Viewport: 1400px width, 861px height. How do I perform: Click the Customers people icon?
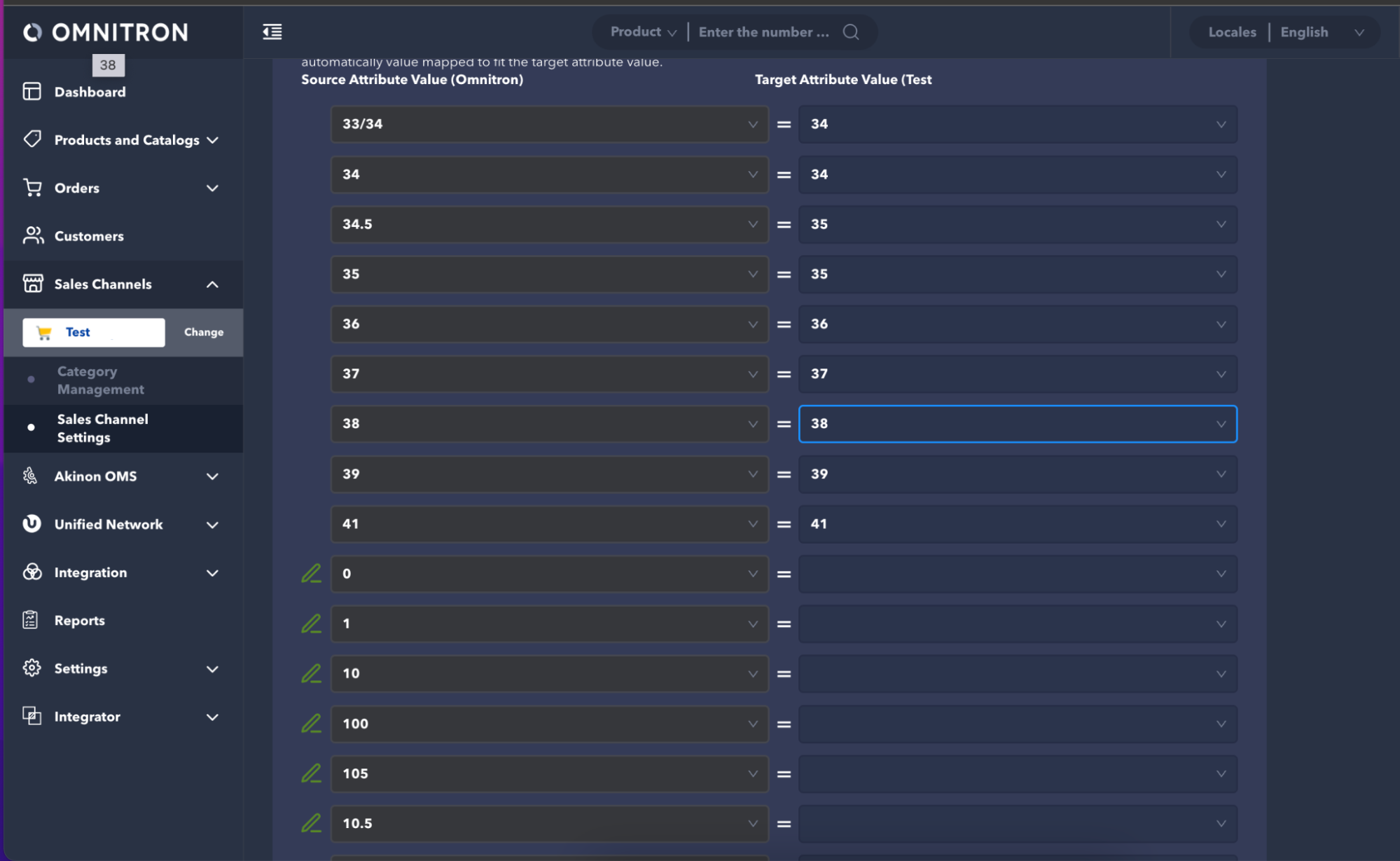(x=32, y=236)
